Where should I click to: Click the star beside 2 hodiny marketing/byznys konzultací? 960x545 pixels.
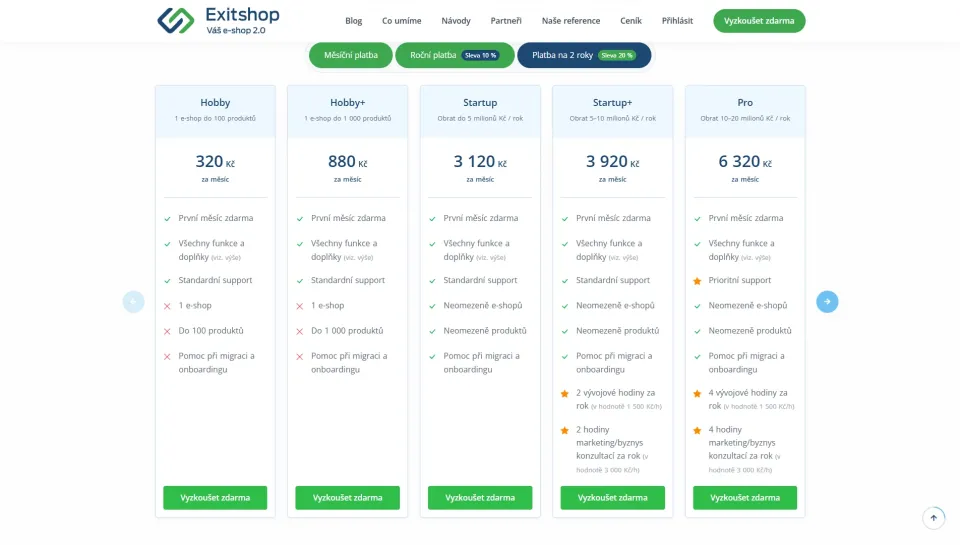pos(564,430)
